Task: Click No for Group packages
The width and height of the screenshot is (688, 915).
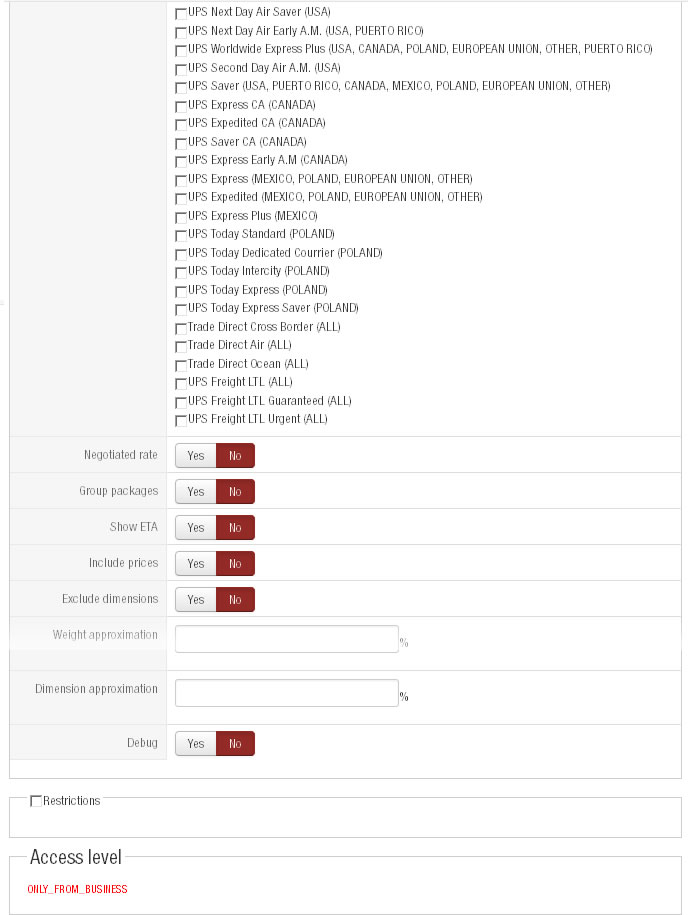Action: pyautogui.click(x=235, y=492)
